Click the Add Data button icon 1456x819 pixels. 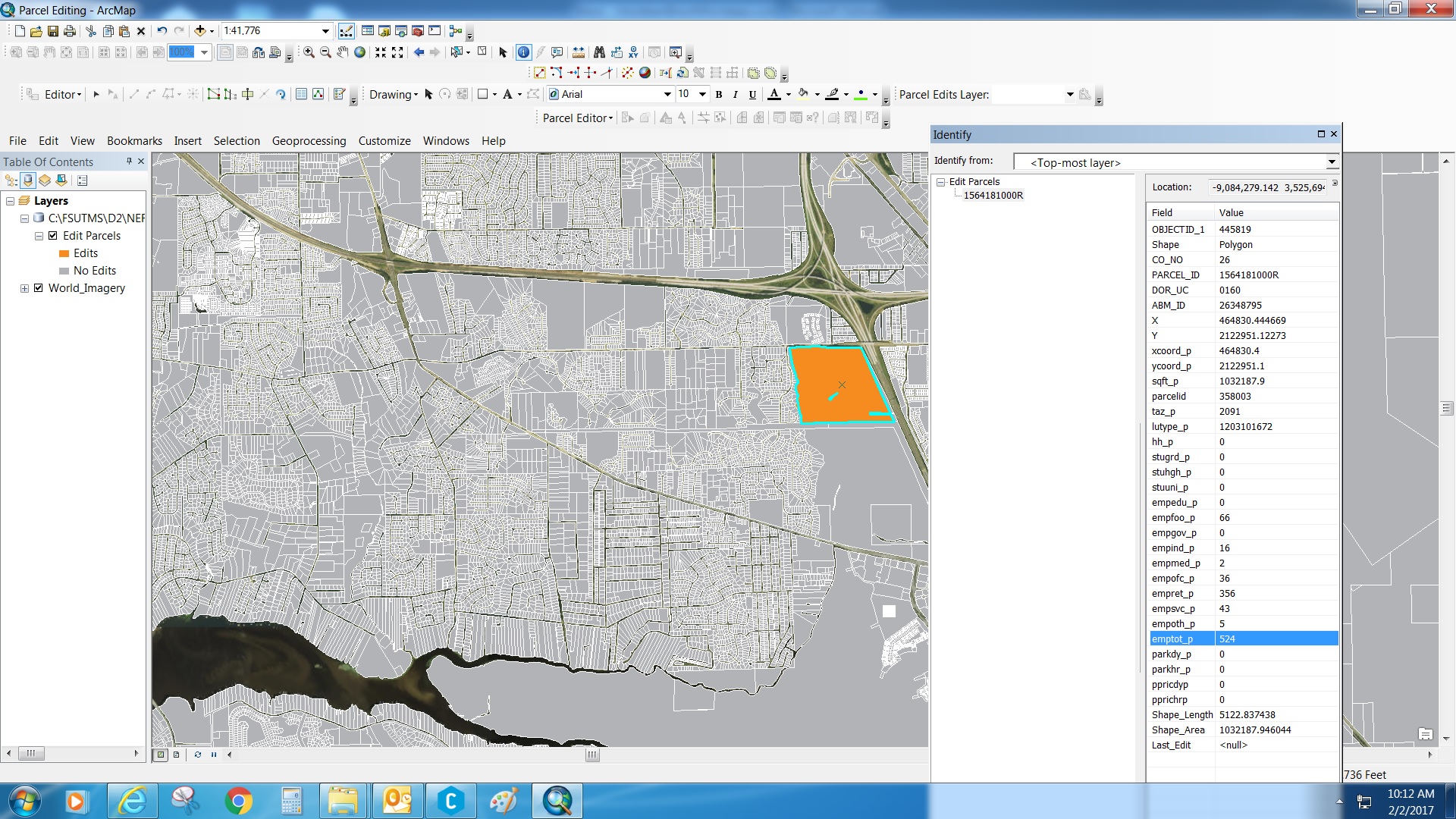[x=200, y=31]
